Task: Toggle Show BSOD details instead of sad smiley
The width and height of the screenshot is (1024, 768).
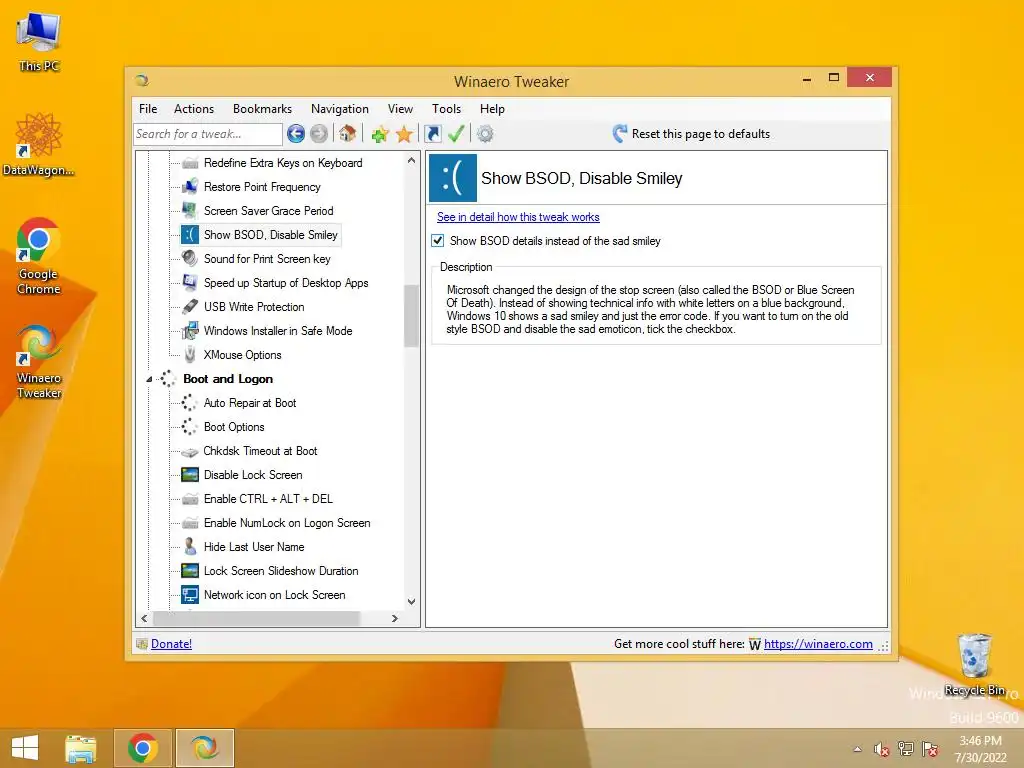Action: (x=438, y=240)
